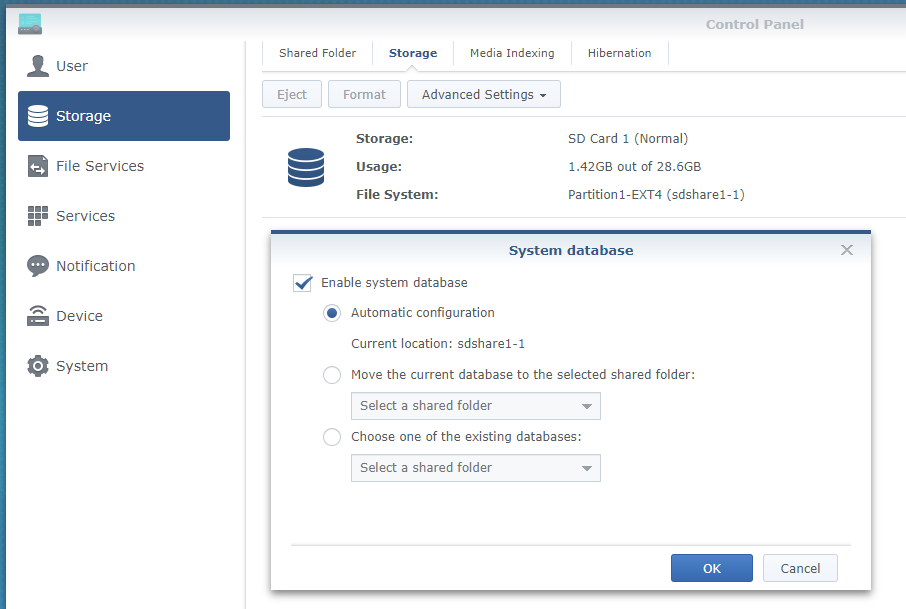Open the Hibernation tab
906x609 pixels.
619,53
